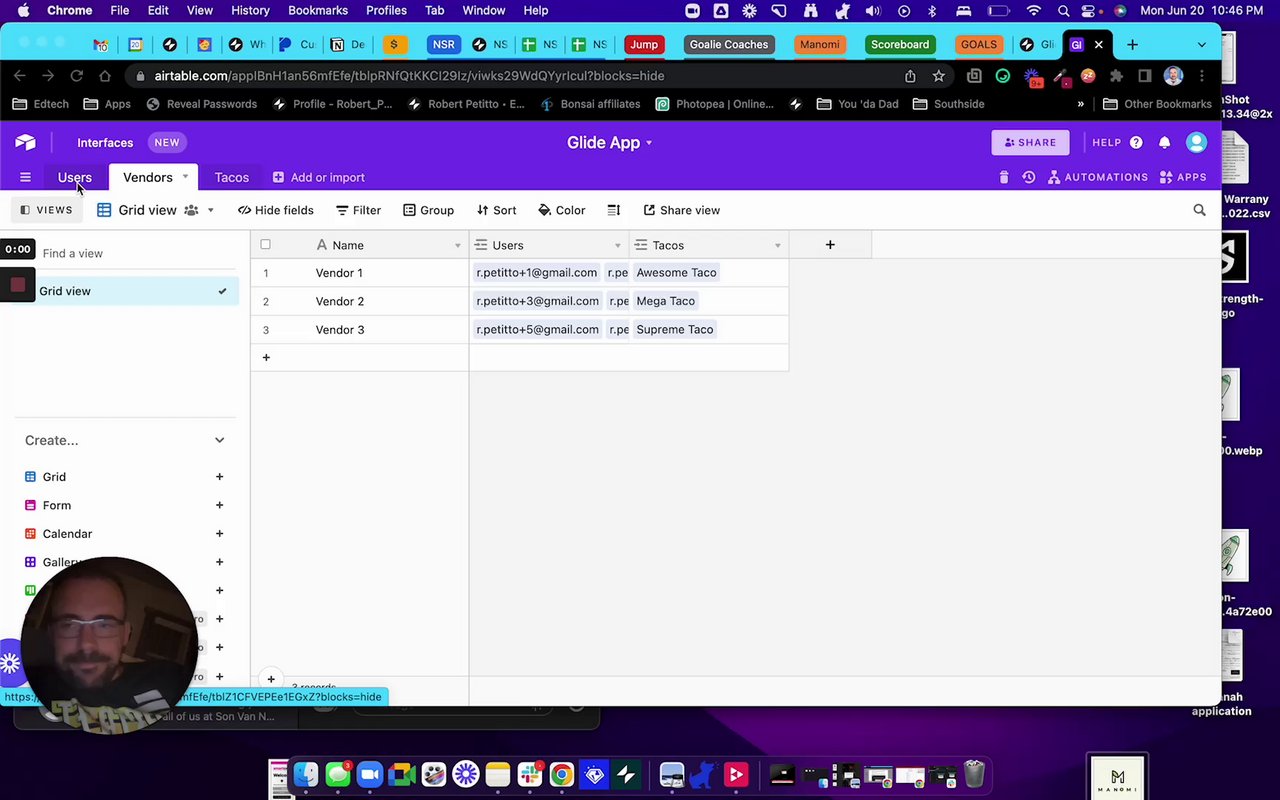Click the plus next to Form in Create
The height and width of the screenshot is (800, 1280).
219,505
